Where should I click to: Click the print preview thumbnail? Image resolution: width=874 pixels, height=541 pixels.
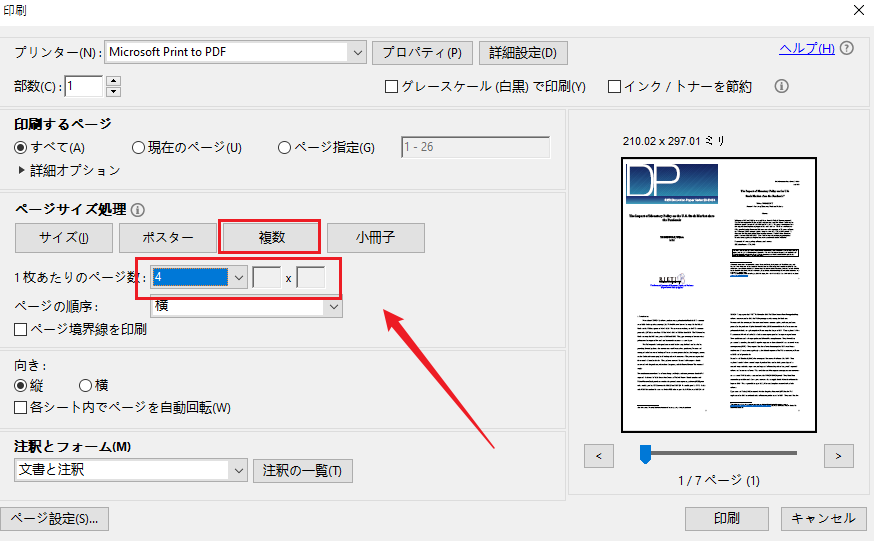(719, 295)
